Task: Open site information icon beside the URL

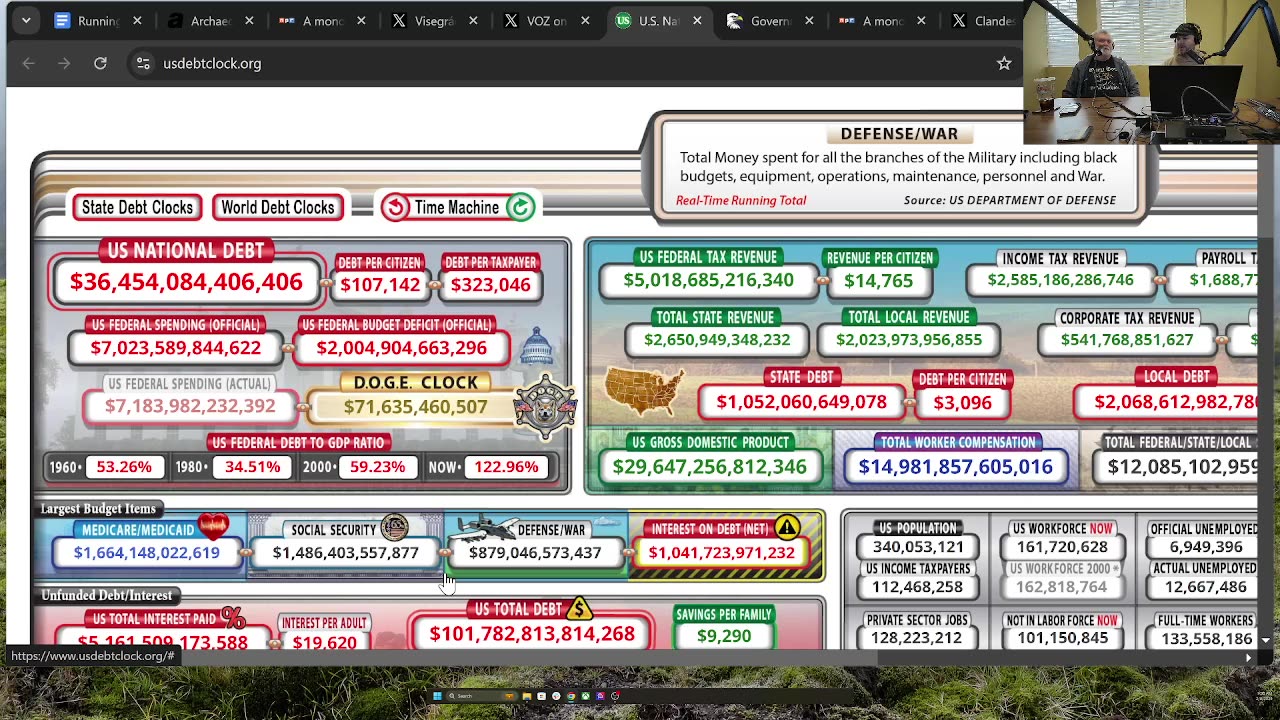Action: (x=143, y=63)
